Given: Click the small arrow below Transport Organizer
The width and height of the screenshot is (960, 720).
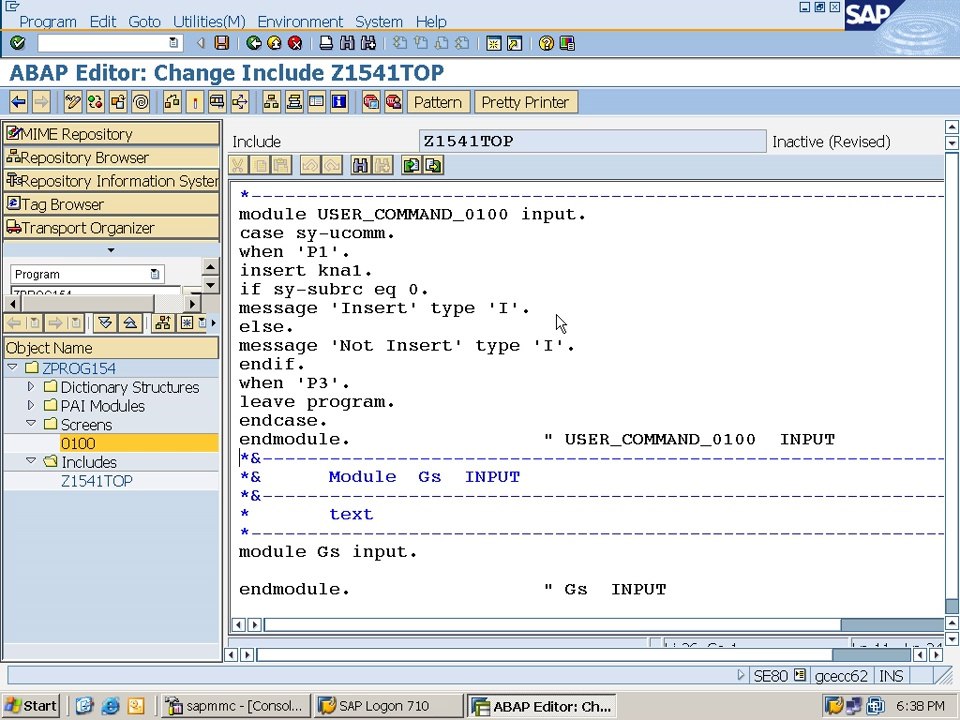Looking at the screenshot, I should 111,250.
